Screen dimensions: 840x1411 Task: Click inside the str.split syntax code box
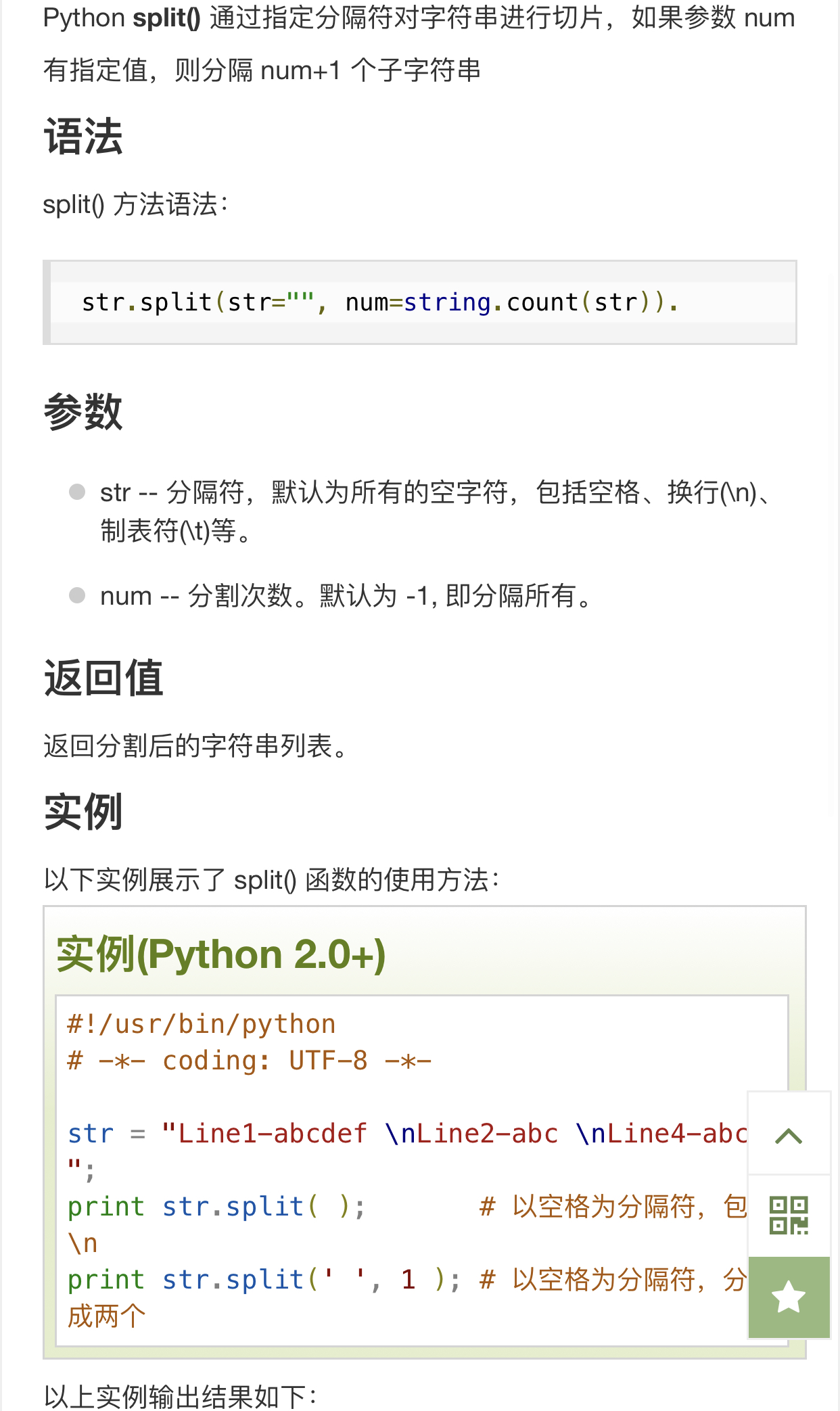419,302
